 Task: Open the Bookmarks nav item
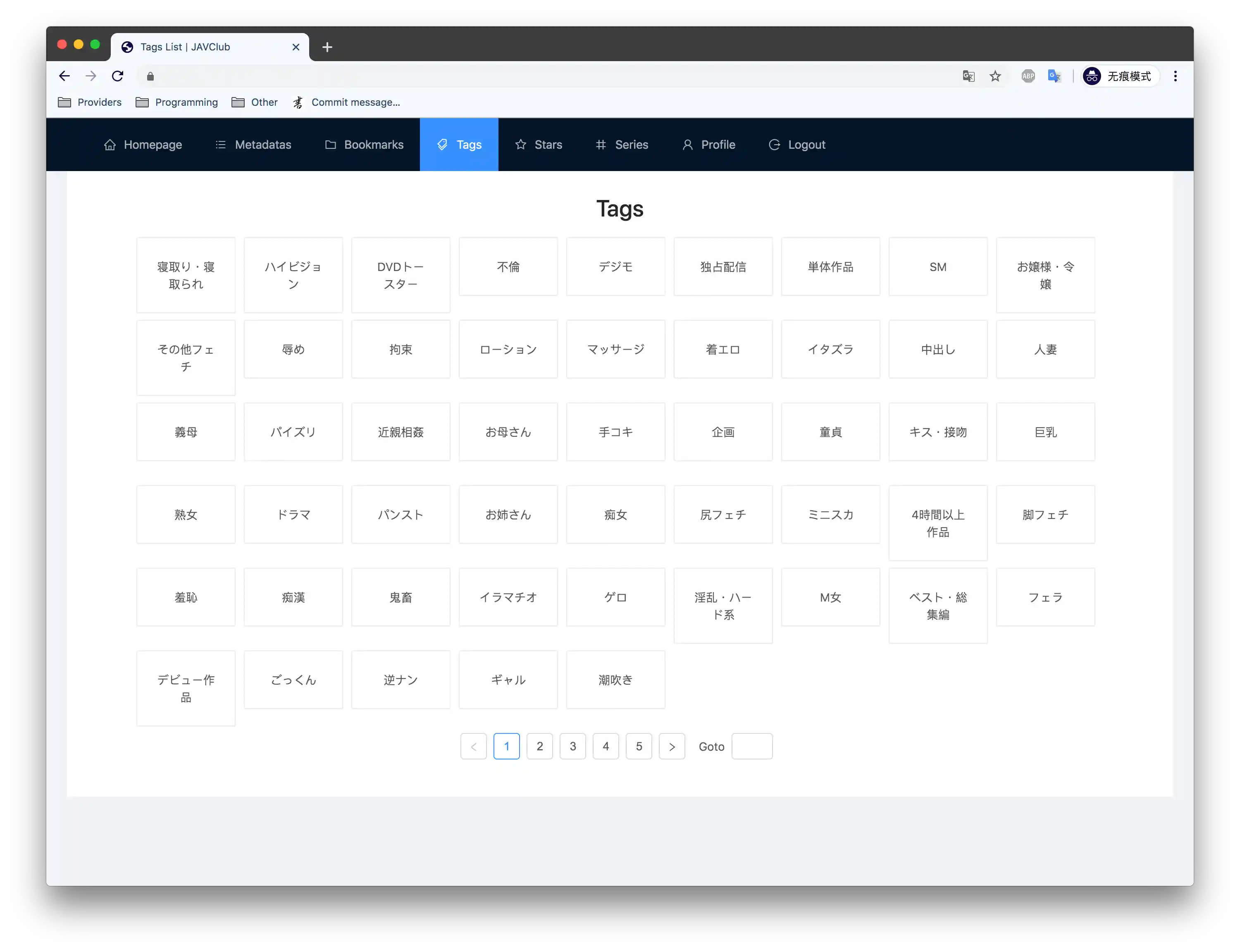click(x=365, y=145)
